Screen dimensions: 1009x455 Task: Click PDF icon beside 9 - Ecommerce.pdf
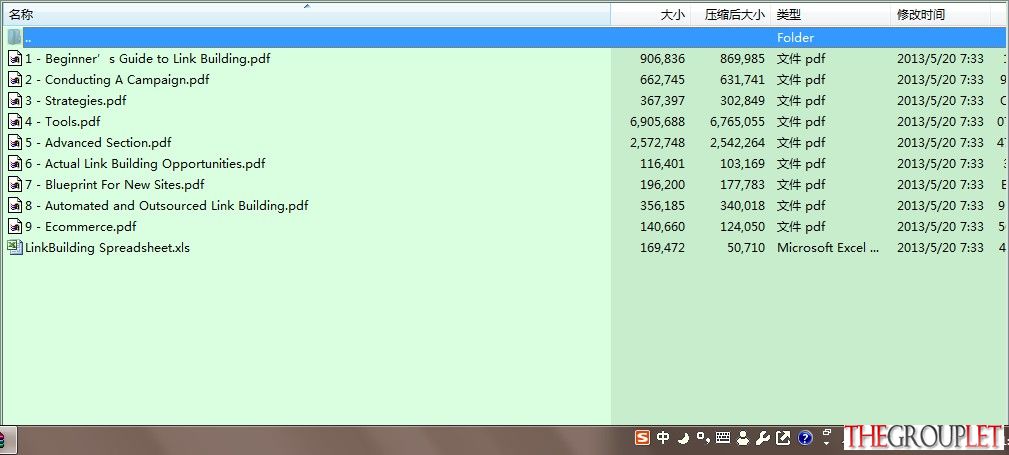(15, 227)
